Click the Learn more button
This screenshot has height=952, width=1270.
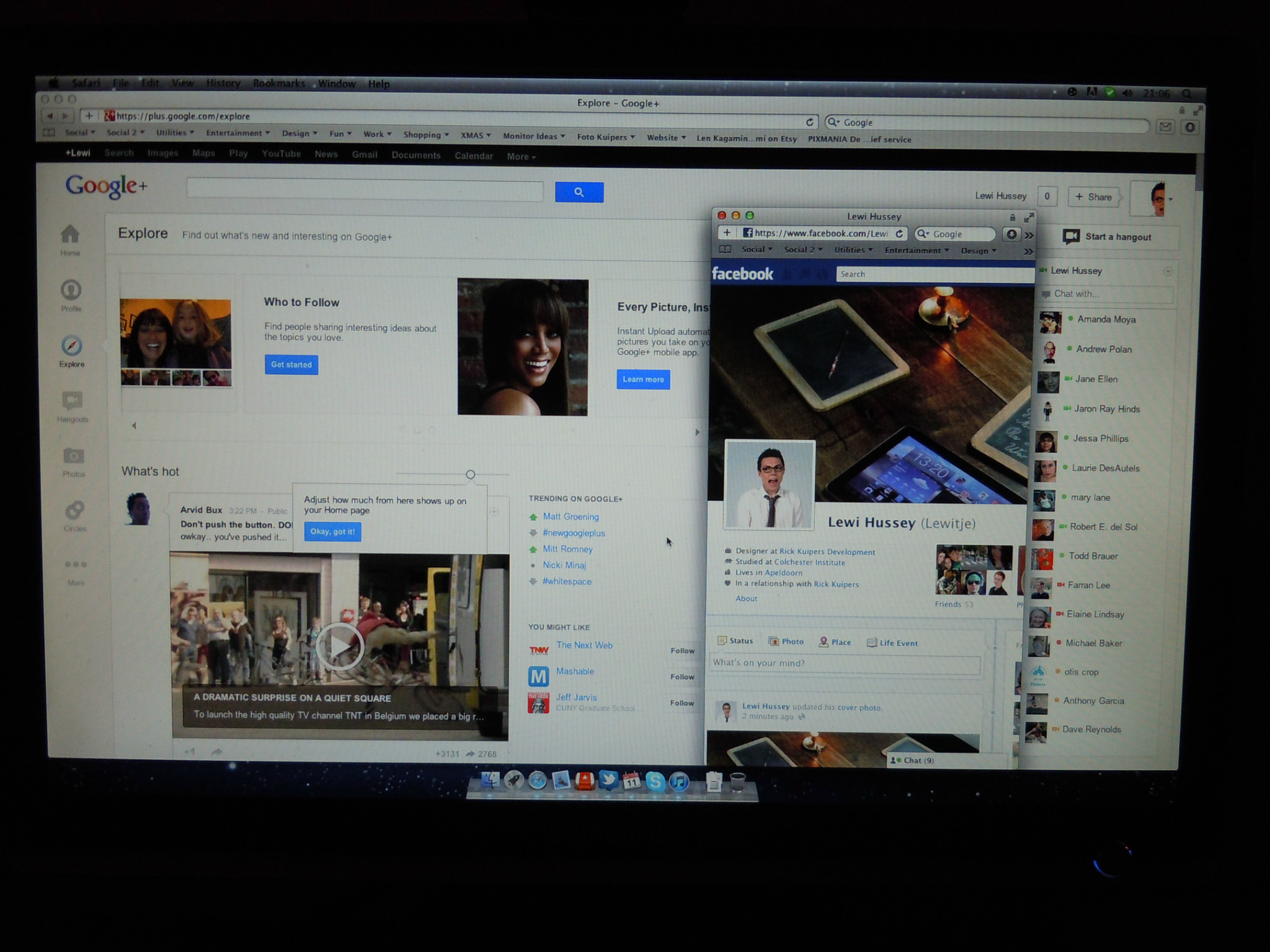coord(643,379)
